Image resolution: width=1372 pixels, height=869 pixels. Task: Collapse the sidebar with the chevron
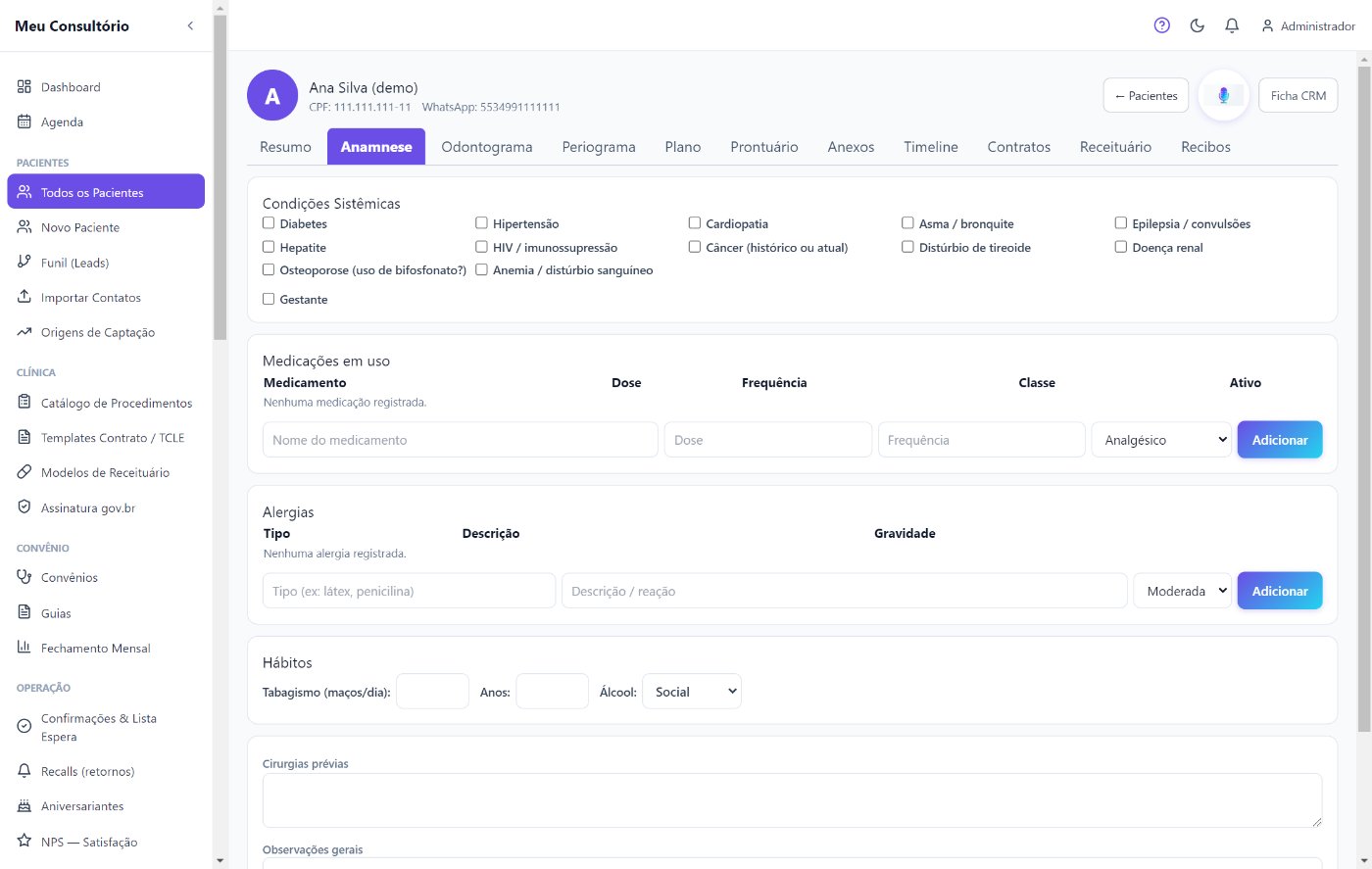point(190,25)
